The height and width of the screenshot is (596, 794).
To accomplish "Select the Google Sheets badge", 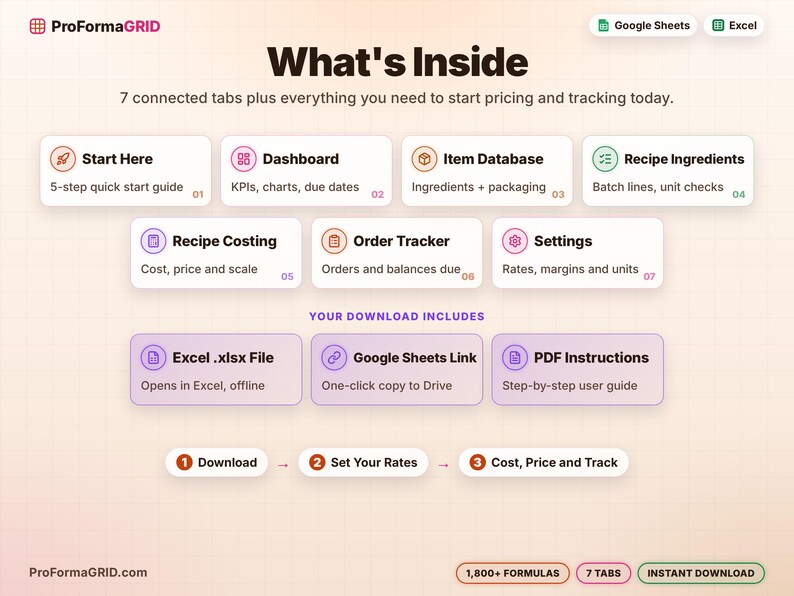I will coord(643,25).
